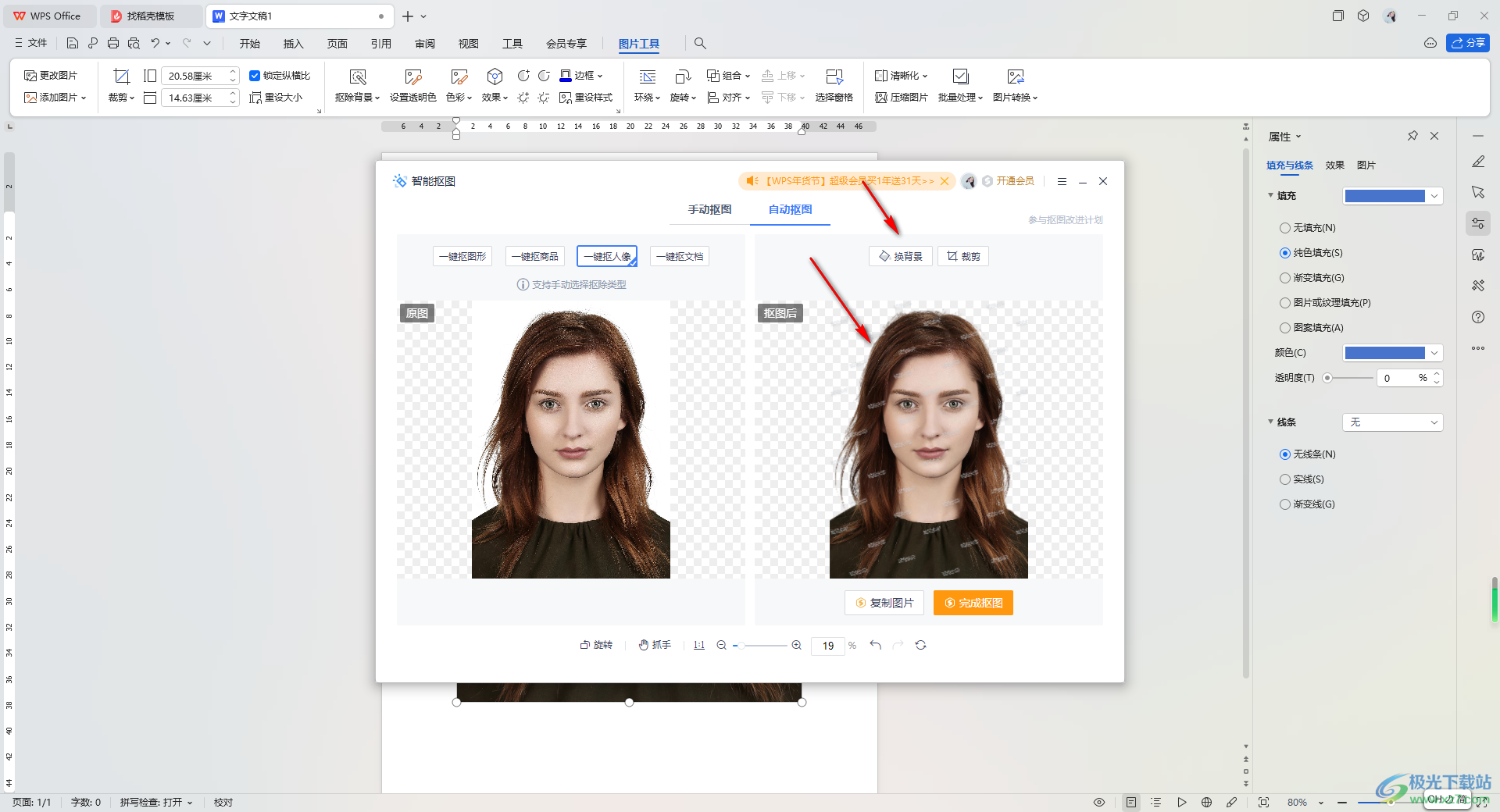This screenshot has height=812, width=1500.
Task: Select Solid Fill (纯色填充) radio button
Action: (1285, 253)
